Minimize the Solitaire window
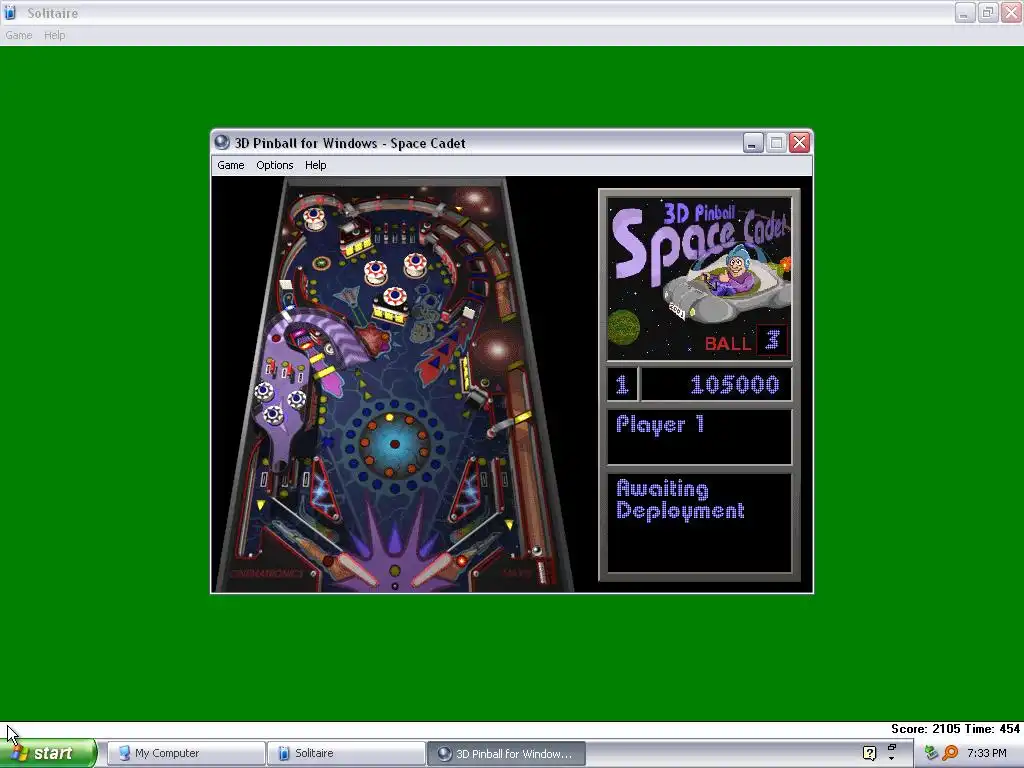Screen dimensions: 1024x768 pos(965,12)
